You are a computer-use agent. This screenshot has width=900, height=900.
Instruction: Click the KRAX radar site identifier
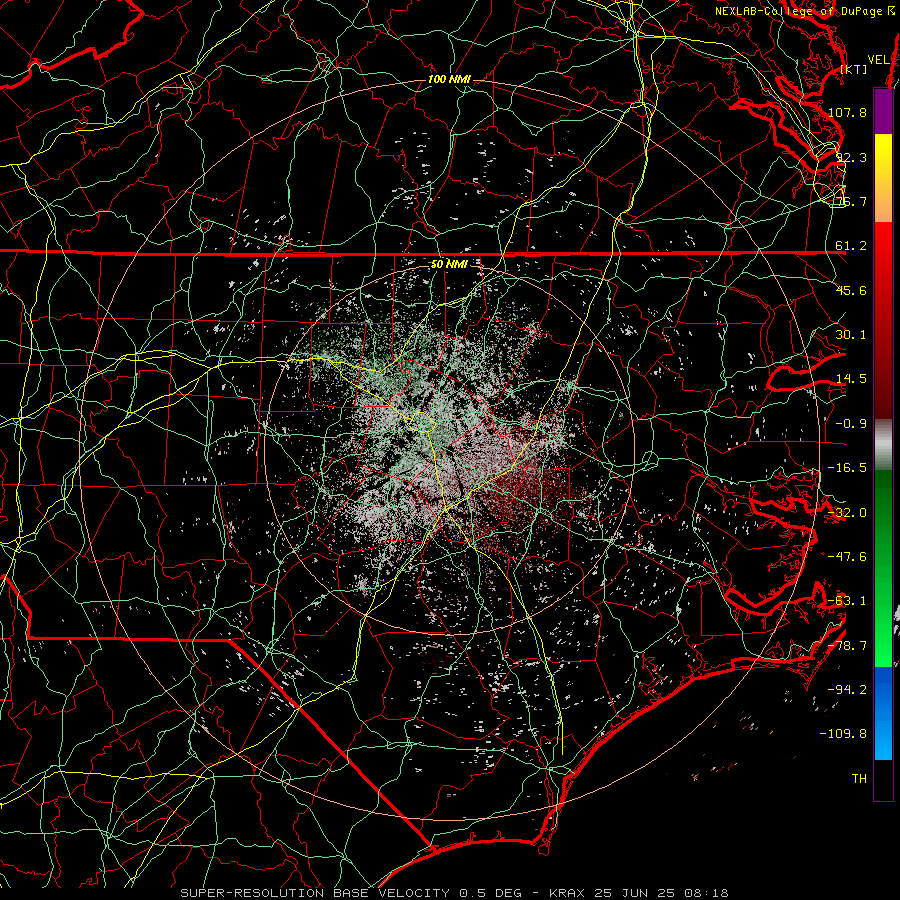click(567, 893)
